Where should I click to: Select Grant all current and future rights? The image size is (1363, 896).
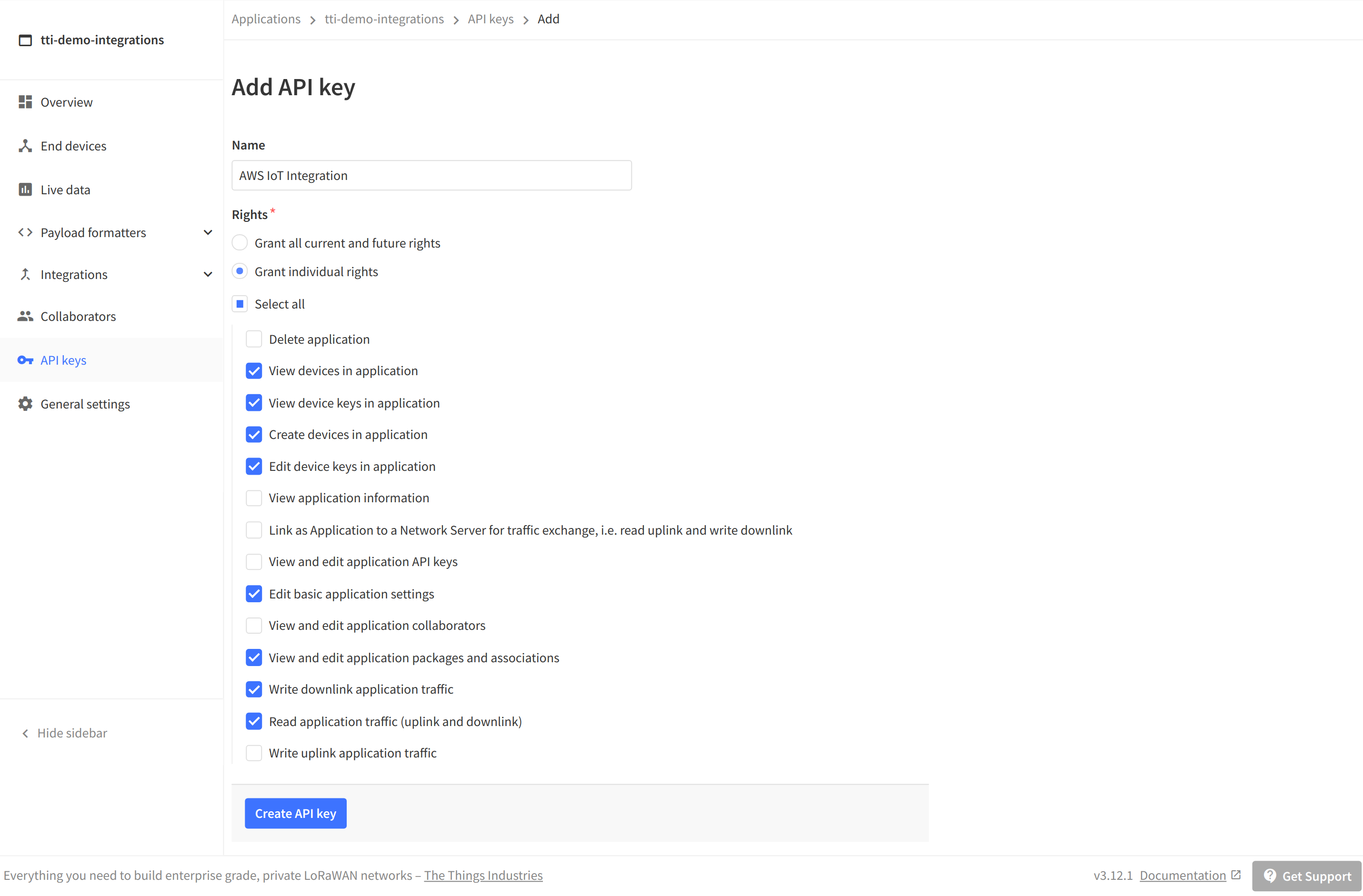point(240,242)
